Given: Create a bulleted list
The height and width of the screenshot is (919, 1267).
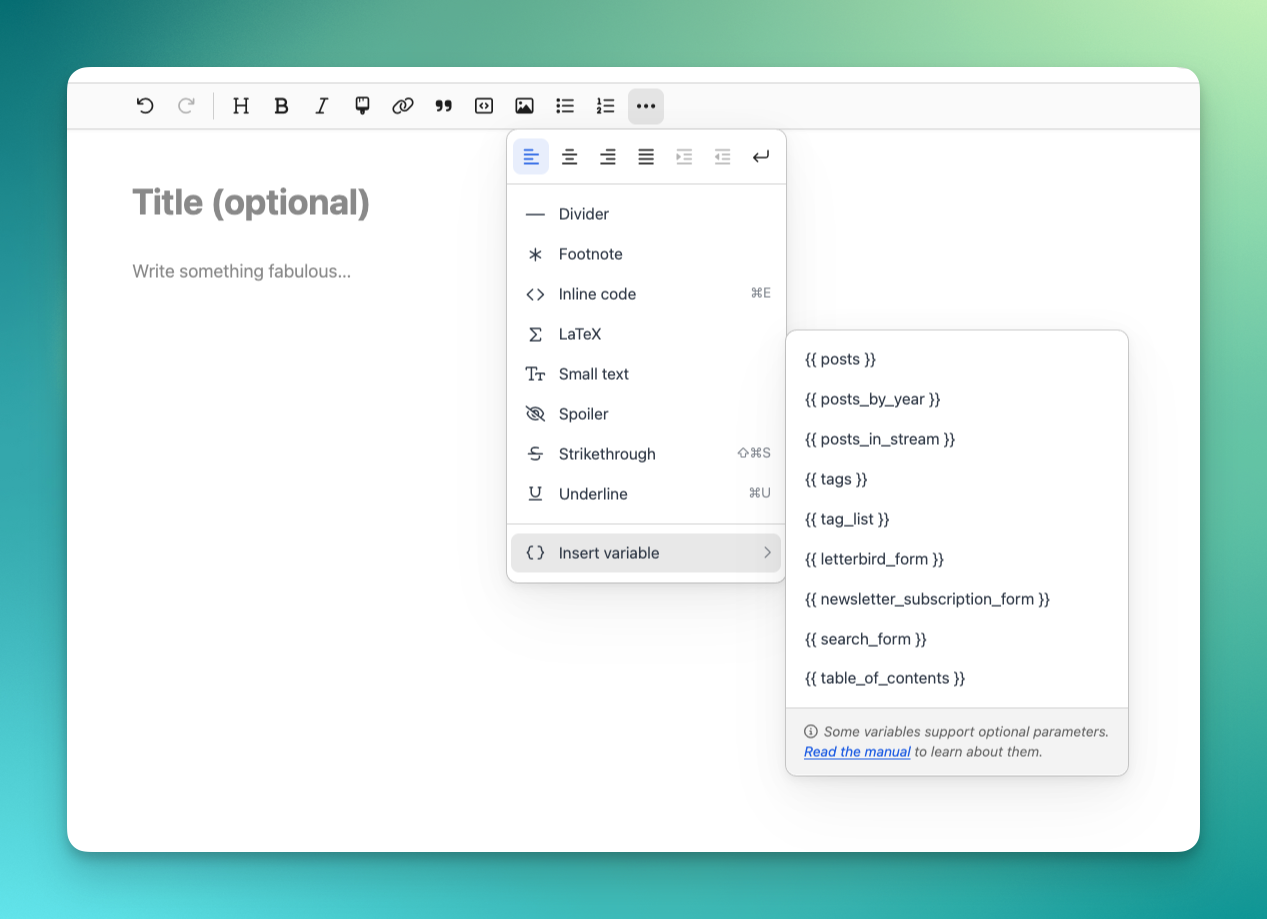Looking at the screenshot, I should click(565, 106).
